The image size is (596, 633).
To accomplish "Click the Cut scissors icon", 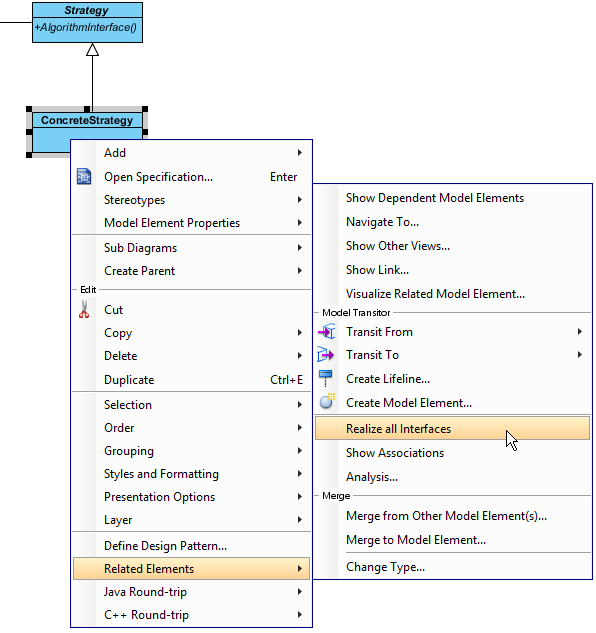I will pos(84,310).
